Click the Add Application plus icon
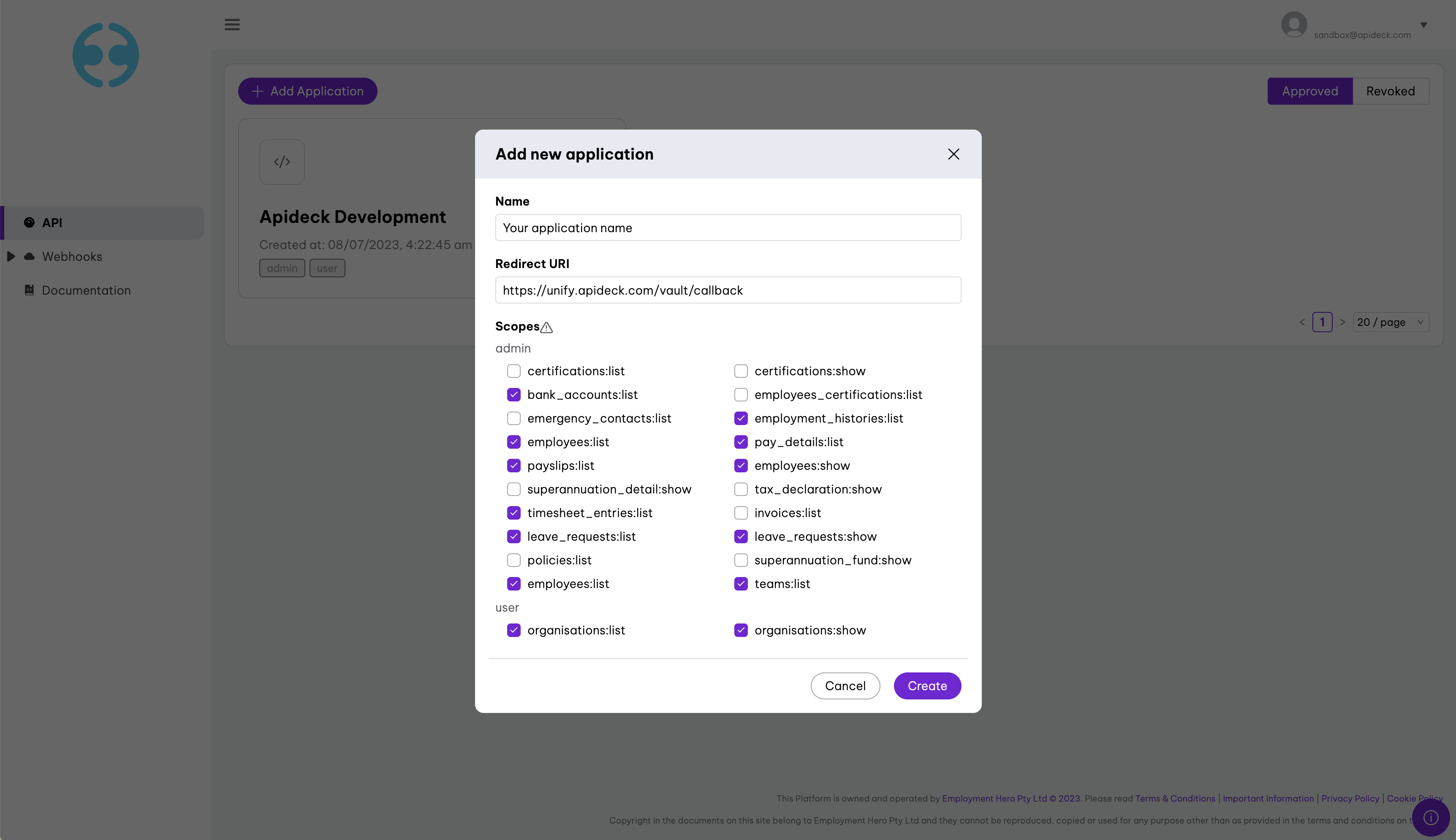Image resolution: width=1456 pixels, height=840 pixels. [257, 91]
